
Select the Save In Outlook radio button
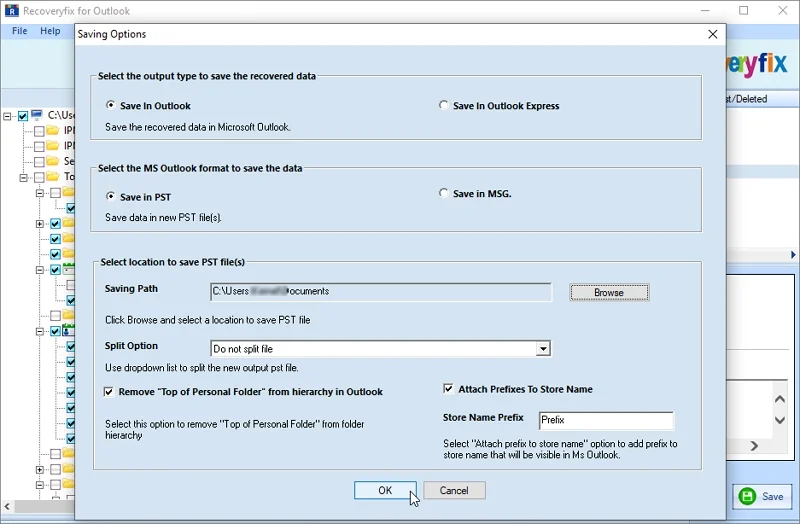click(x=110, y=105)
